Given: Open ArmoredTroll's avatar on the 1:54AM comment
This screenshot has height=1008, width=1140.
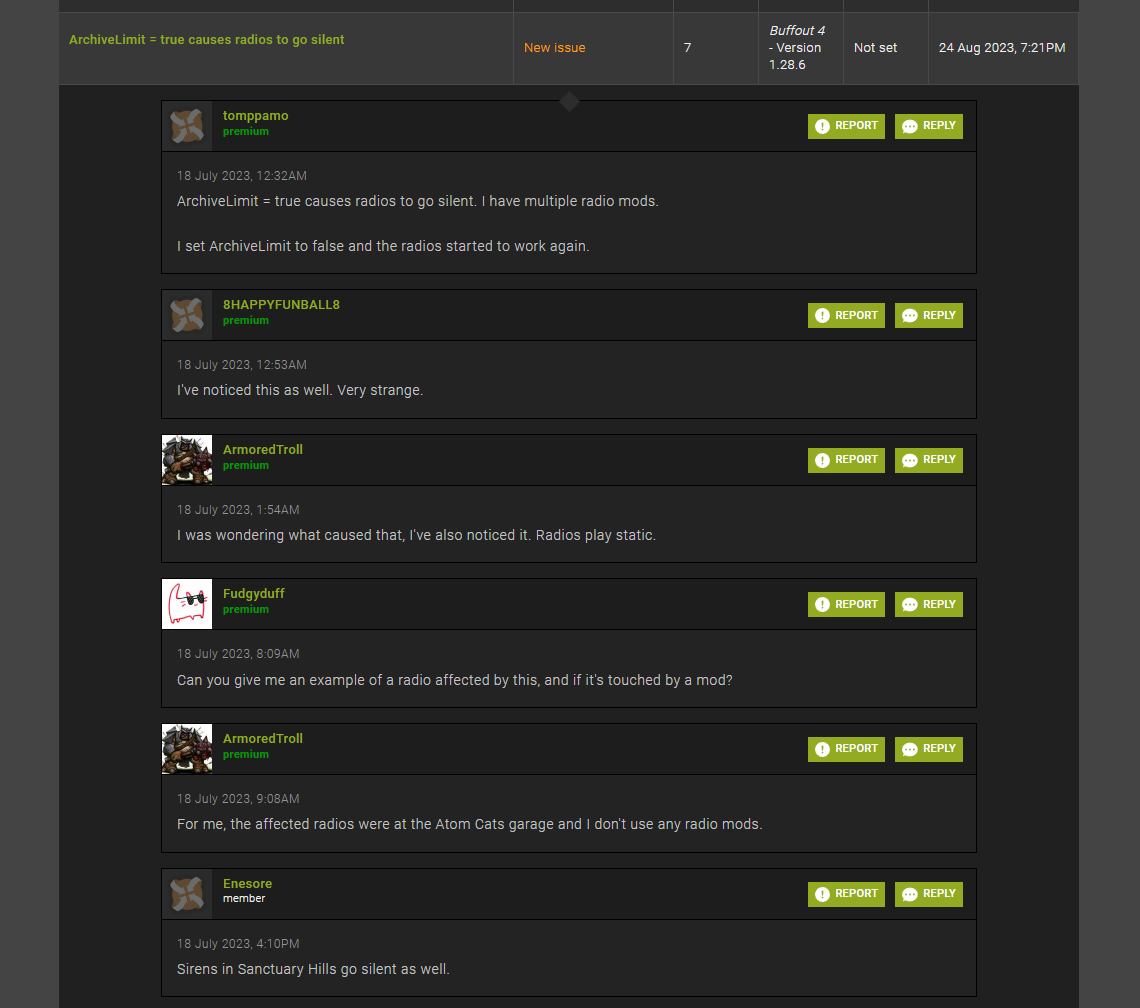Looking at the screenshot, I should tap(187, 460).
